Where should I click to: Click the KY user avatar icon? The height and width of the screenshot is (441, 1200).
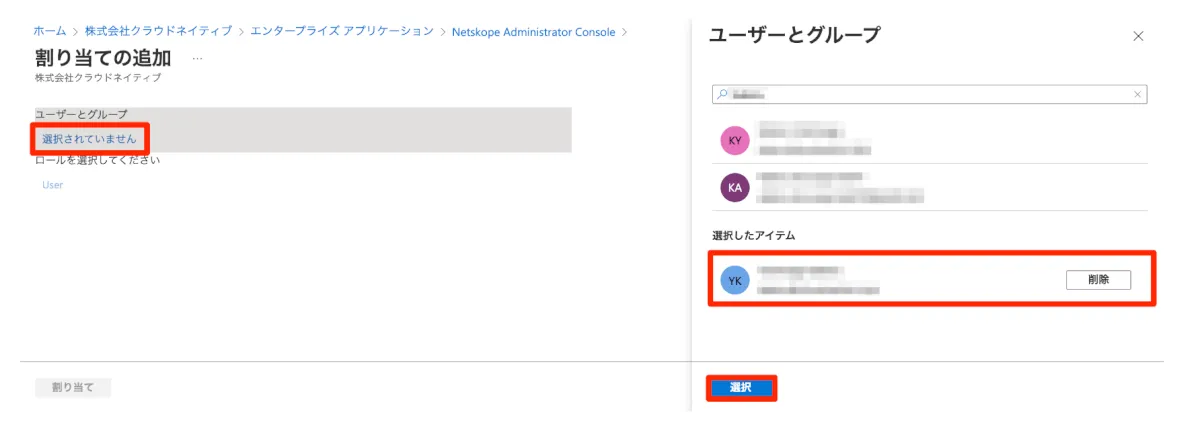click(x=735, y=141)
